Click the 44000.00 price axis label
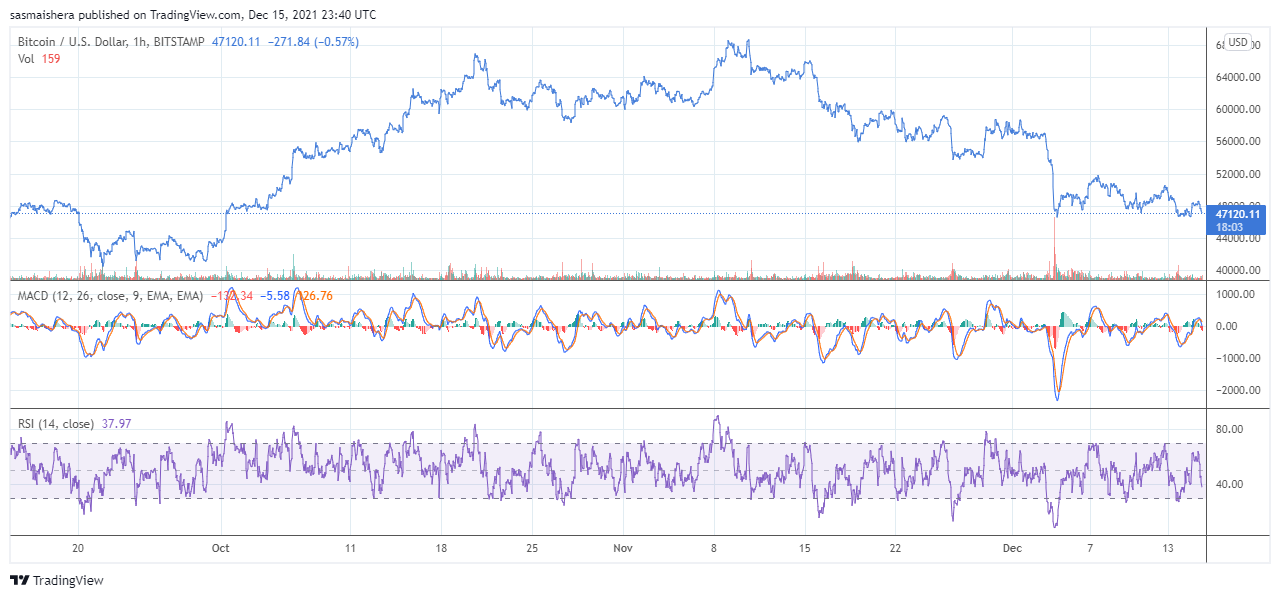This screenshot has height=598, width=1280. pyautogui.click(x=1238, y=238)
